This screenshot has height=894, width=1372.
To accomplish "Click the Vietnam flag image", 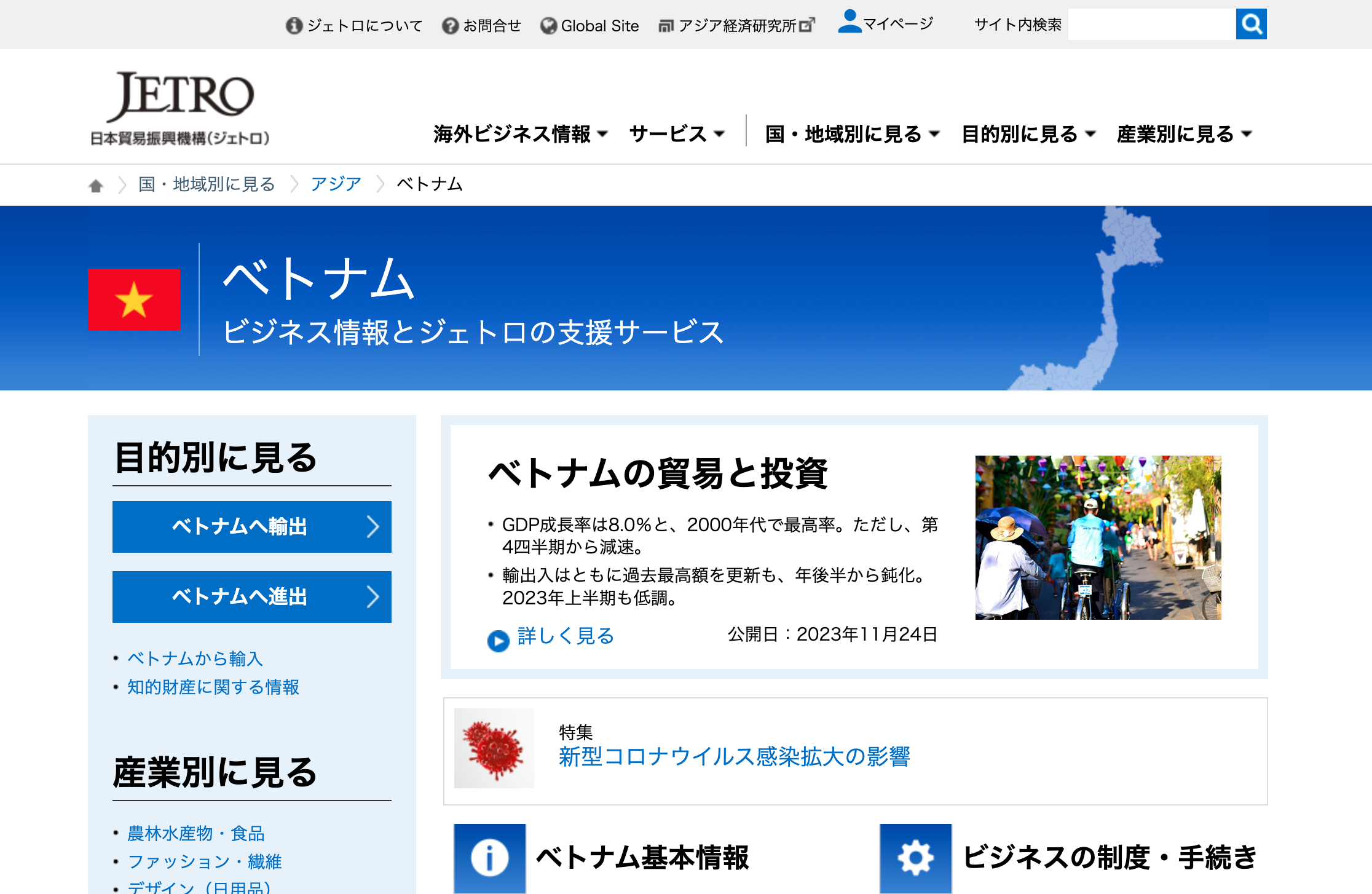I will pyautogui.click(x=134, y=299).
